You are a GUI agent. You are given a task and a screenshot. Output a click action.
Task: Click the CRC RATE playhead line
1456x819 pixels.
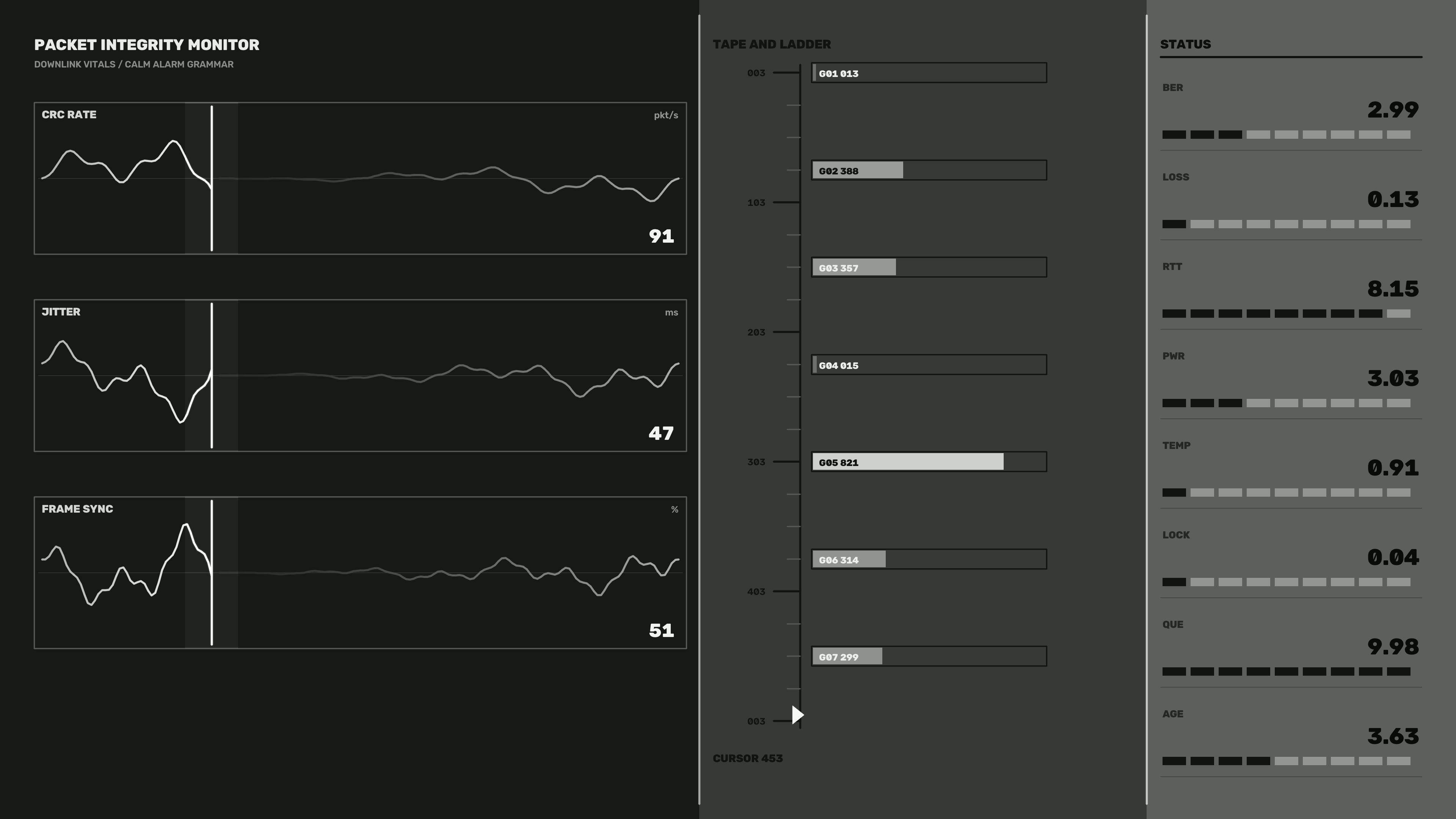tap(212, 178)
